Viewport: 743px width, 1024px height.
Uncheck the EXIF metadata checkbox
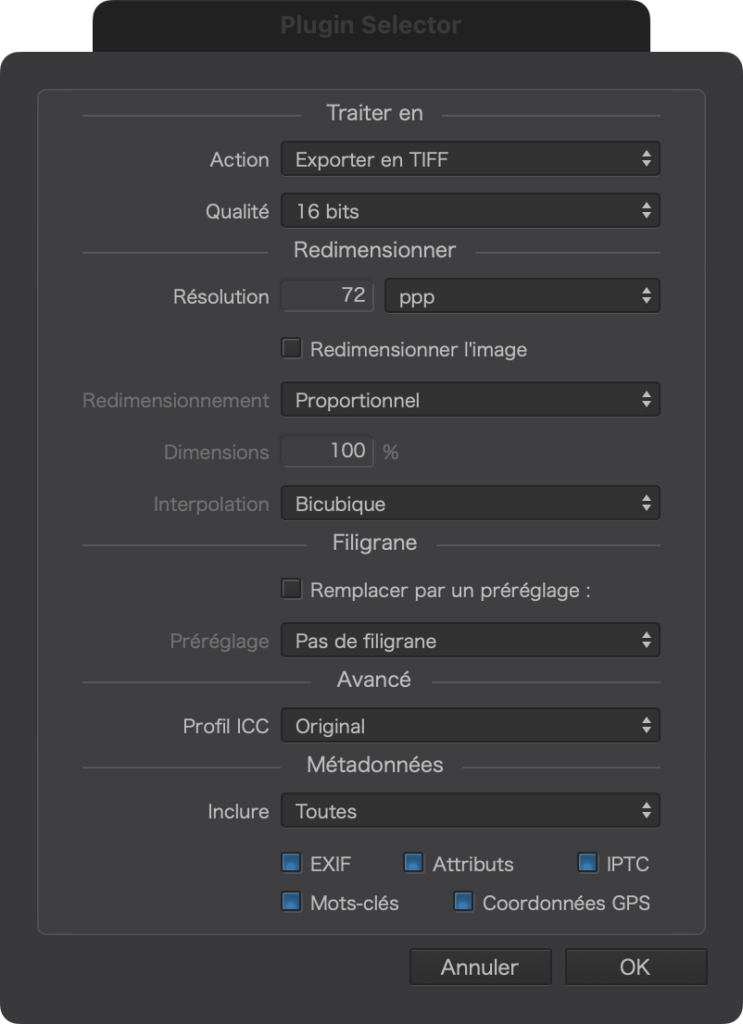coord(291,863)
